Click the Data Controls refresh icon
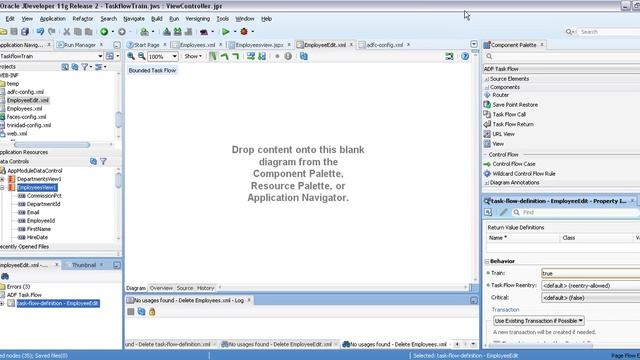This screenshot has height=360, width=640. 93,162
